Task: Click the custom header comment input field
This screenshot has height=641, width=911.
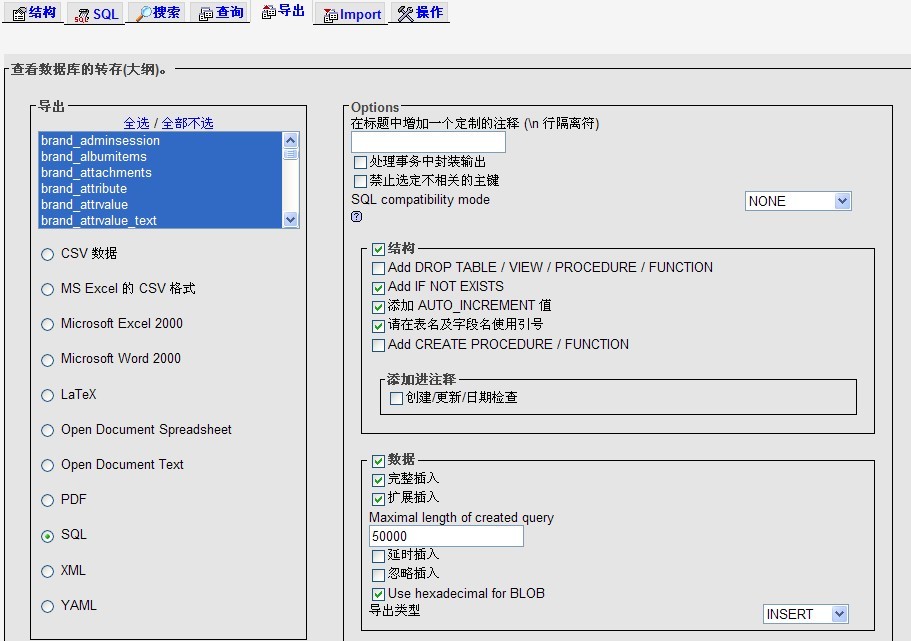Action: (x=428, y=142)
